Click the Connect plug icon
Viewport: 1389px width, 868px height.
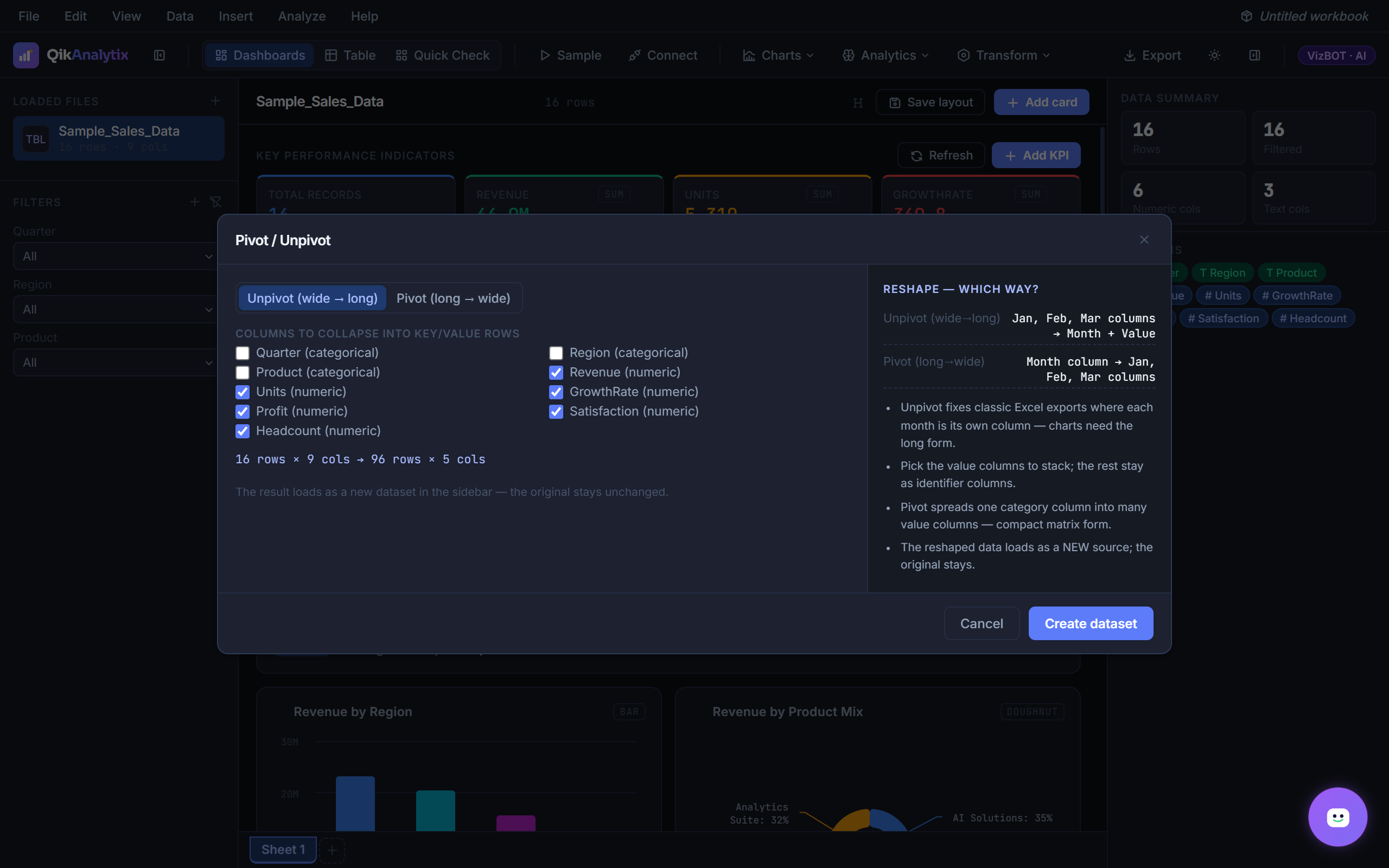tap(634, 55)
